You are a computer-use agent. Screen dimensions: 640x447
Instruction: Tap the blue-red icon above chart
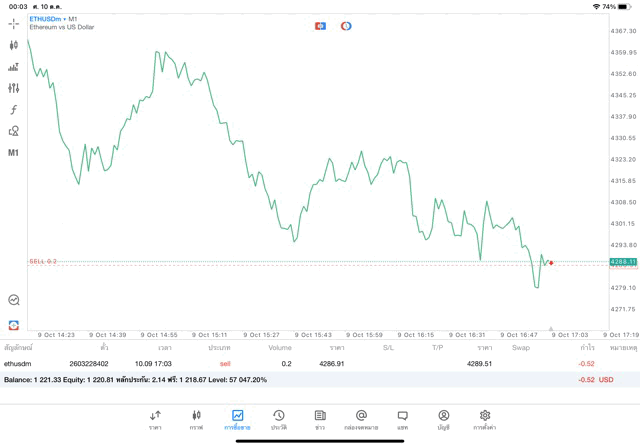tap(320, 26)
